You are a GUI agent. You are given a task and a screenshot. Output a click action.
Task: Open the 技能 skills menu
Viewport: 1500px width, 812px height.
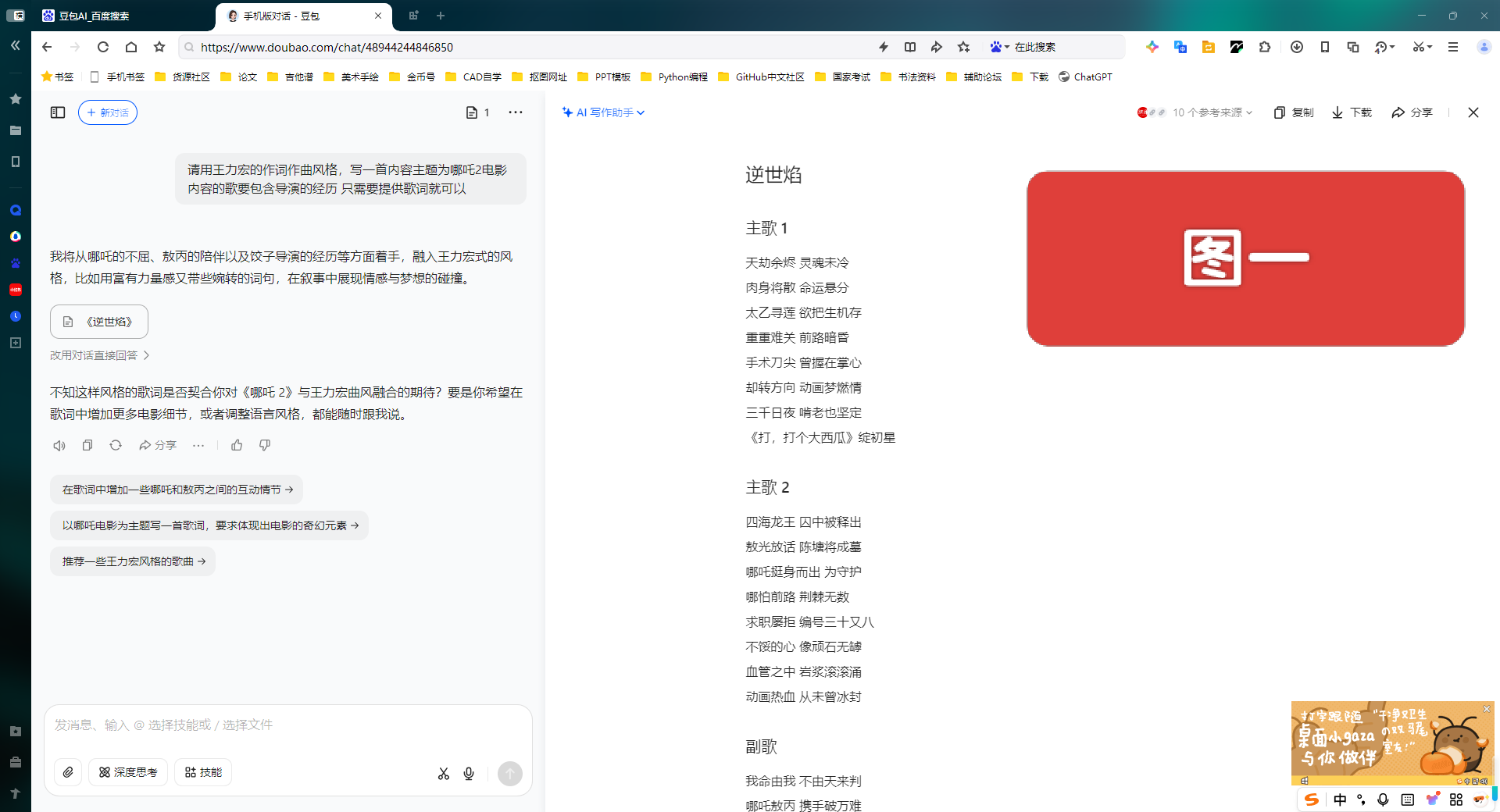click(203, 772)
